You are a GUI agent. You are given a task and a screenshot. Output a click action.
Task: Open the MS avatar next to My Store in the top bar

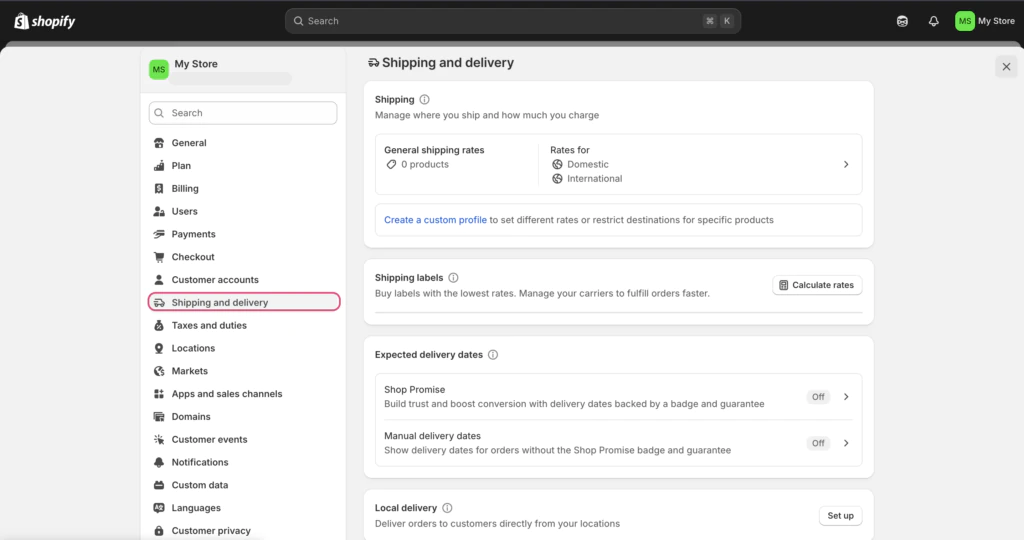(x=964, y=21)
